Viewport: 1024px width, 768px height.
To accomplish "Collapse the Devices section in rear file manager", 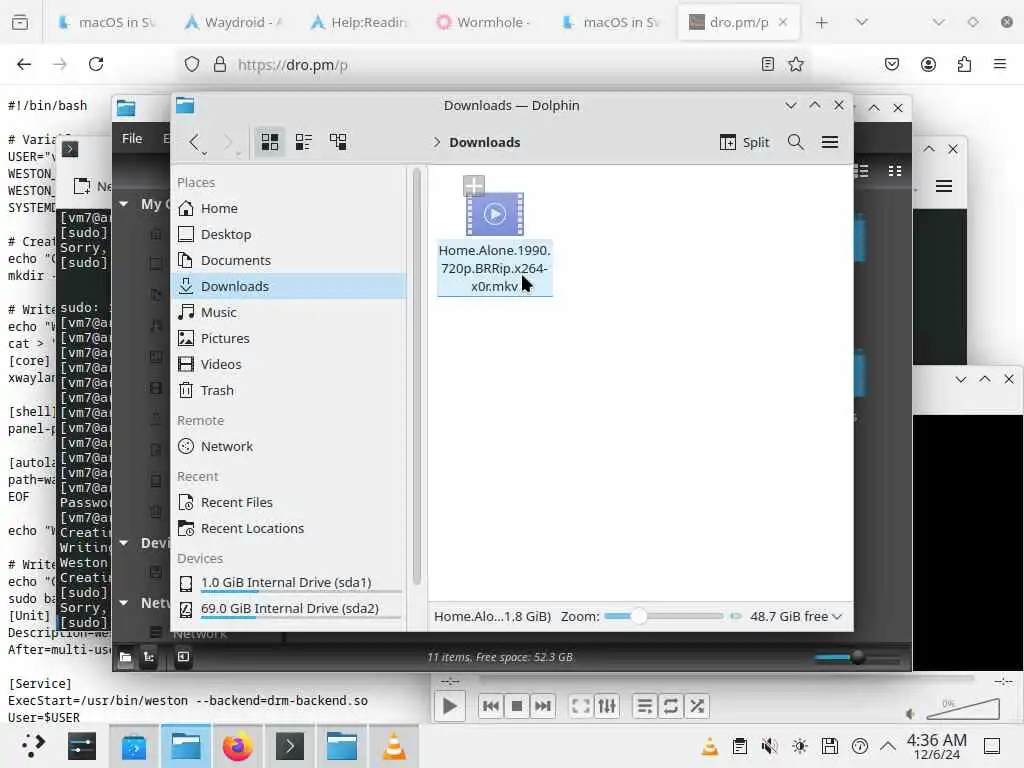I will point(123,543).
